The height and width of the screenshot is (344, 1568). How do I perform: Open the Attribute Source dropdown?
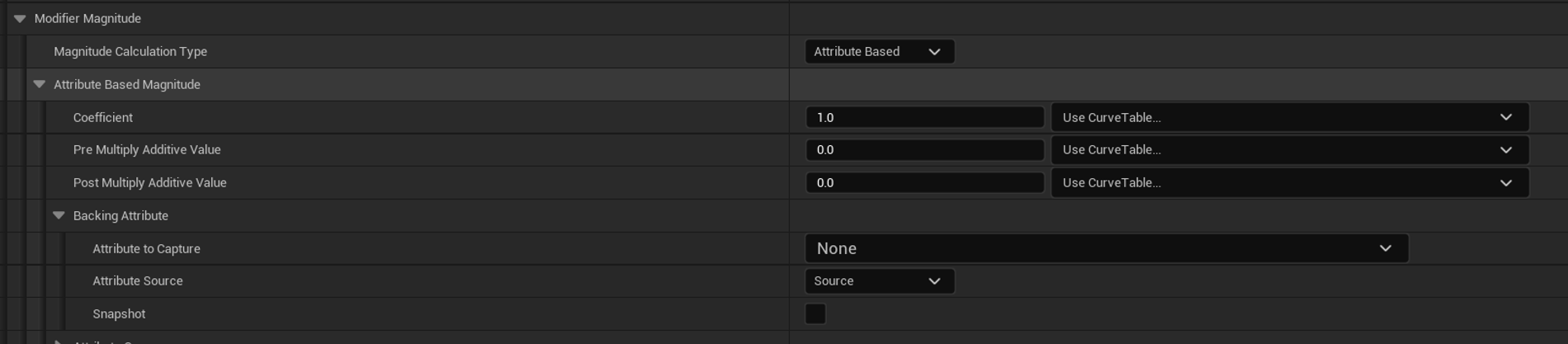click(879, 280)
